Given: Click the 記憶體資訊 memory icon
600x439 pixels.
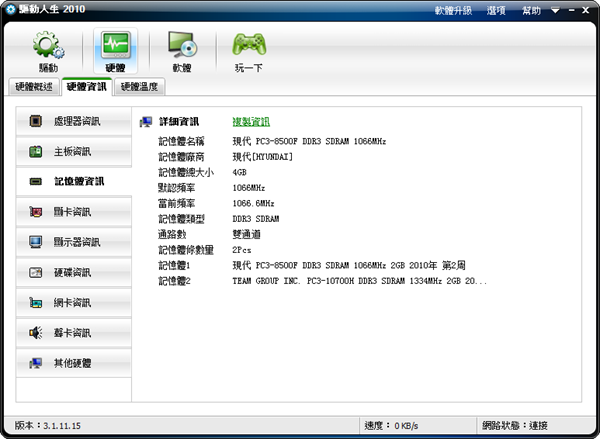Looking at the screenshot, I should coord(36,181).
